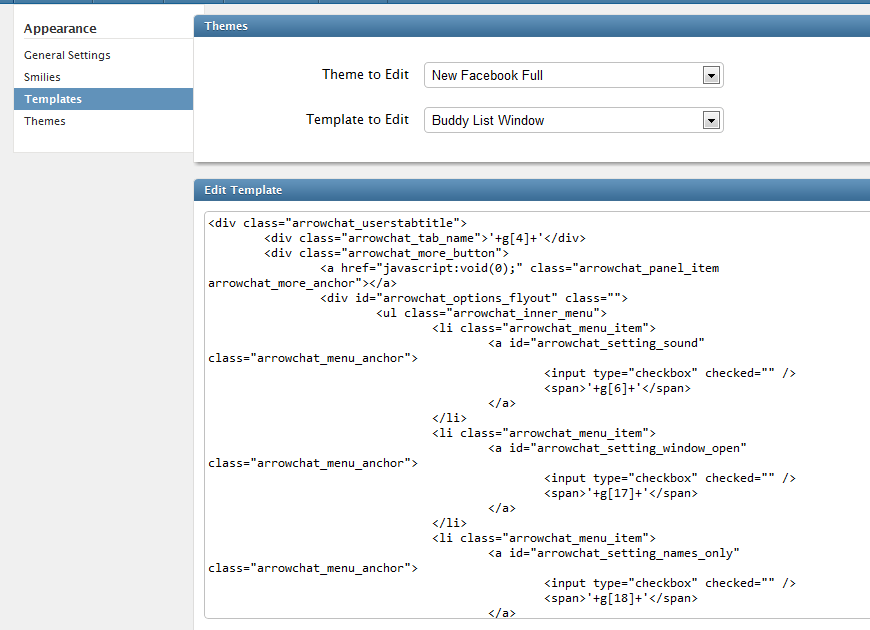Select the Templates sidebar item
Viewport: 870px width, 630px height.
[x=53, y=99]
